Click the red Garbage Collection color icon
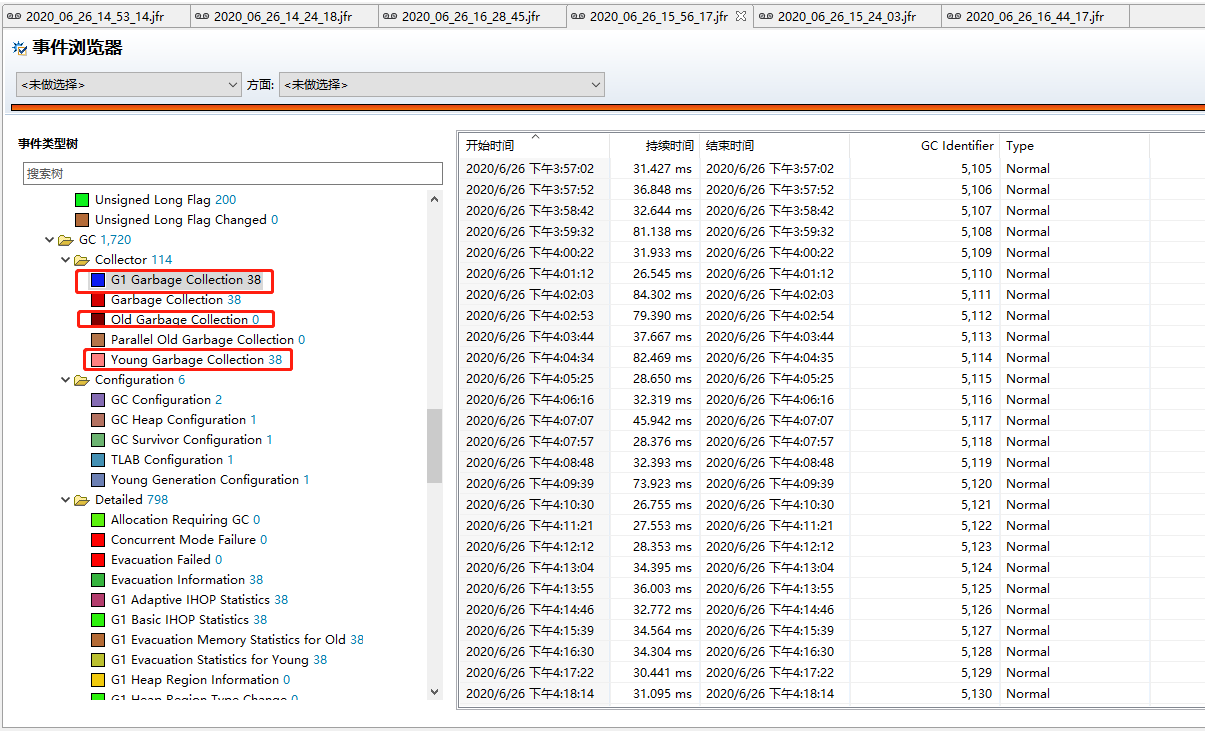The height and width of the screenshot is (731, 1205). (x=98, y=300)
